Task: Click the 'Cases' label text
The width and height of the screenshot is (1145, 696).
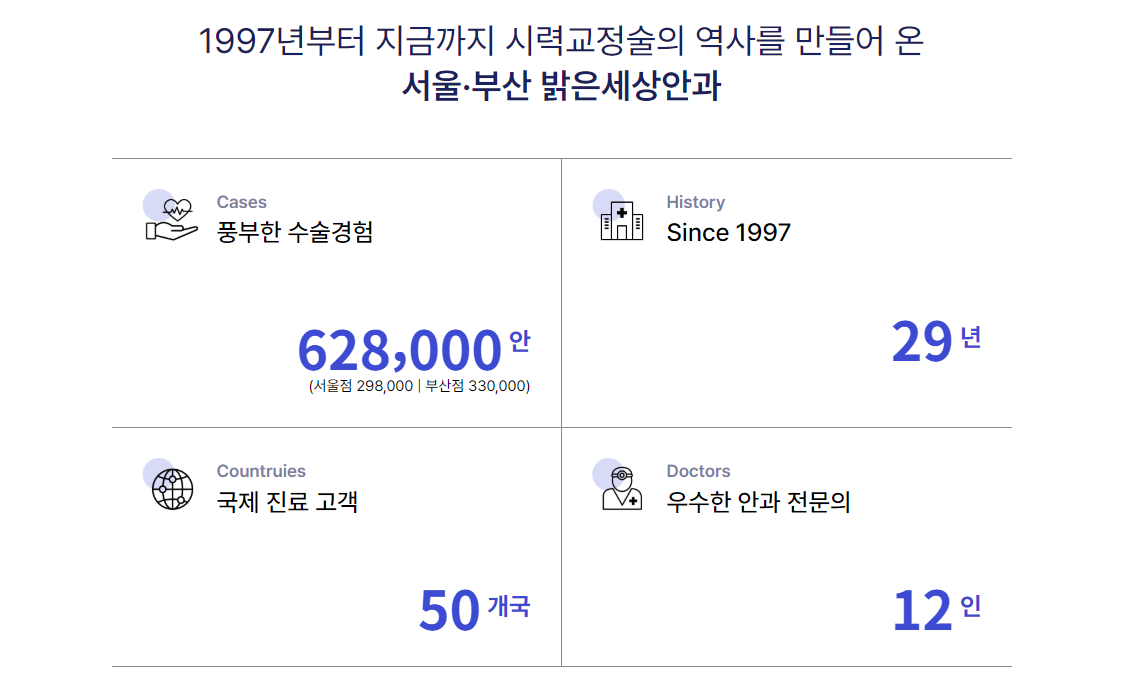Action: (242, 202)
